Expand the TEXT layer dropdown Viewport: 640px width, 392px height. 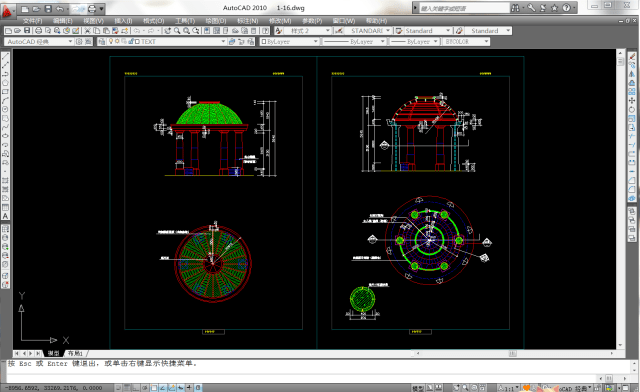(x=223, y=41)
